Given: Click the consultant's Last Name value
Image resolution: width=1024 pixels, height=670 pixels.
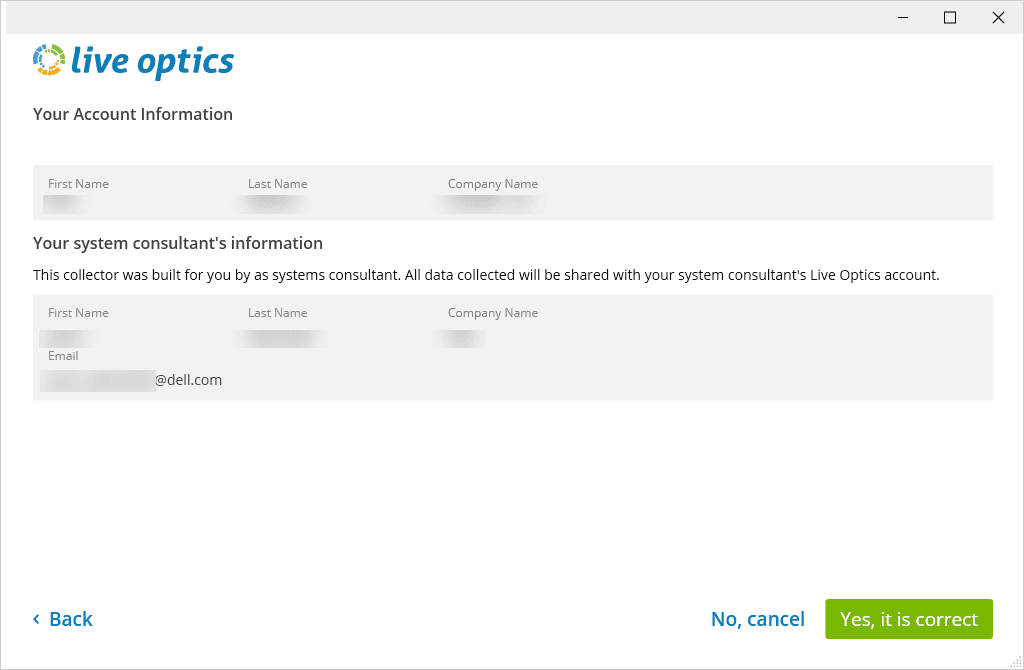Looking at the screenshot, I should pyautogui.click(x=284, y=338).
